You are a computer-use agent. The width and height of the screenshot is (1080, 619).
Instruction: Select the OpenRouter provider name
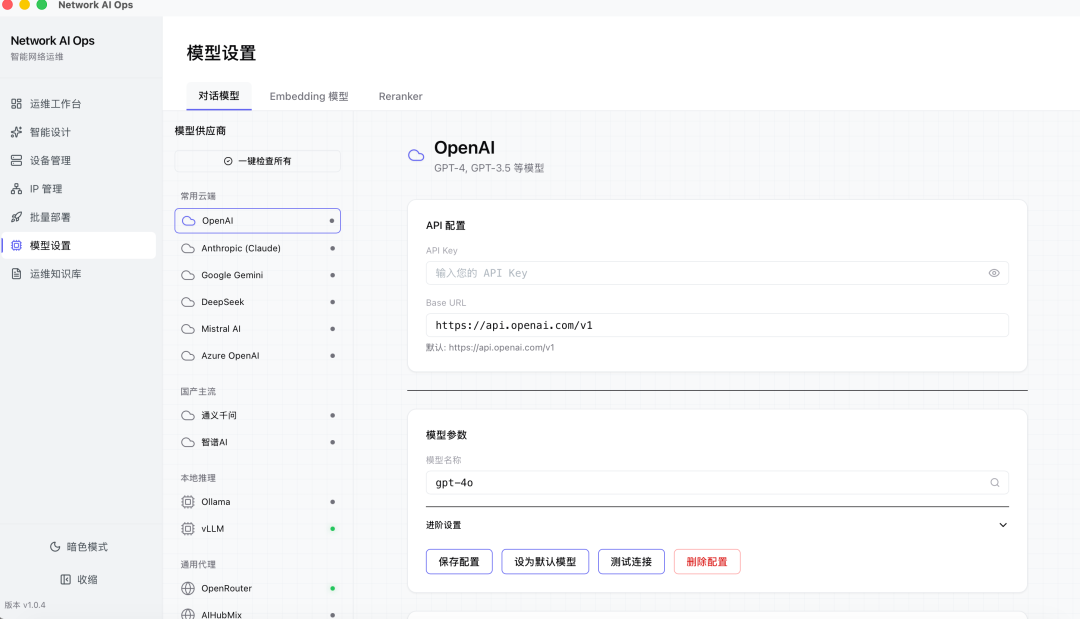(x=227, y=588)
